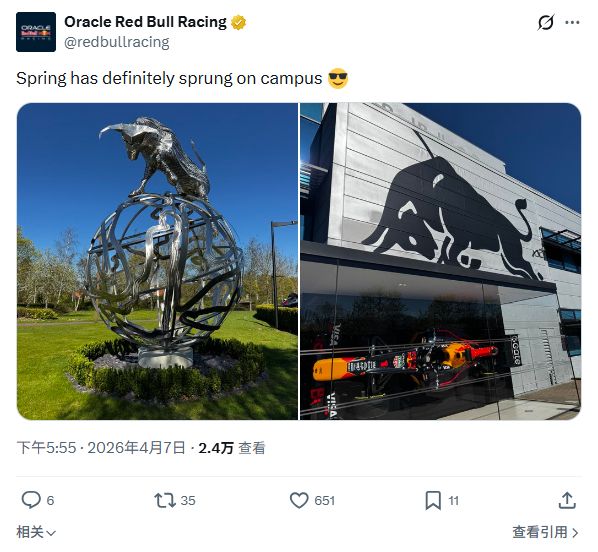The image size is (598, 552).
Task: Open the three-dot more options menu
Action: (572, 22)
